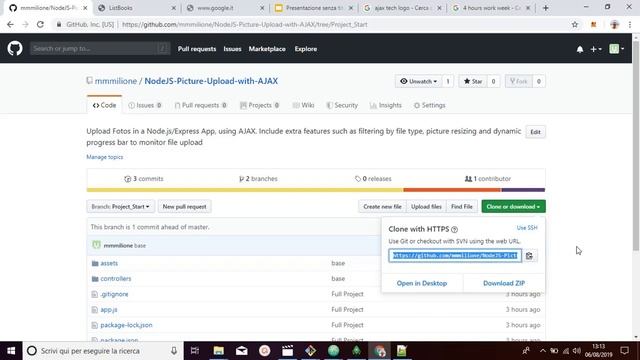Open the Windows notification center
640x360 pixels.
tap(624, 351)
